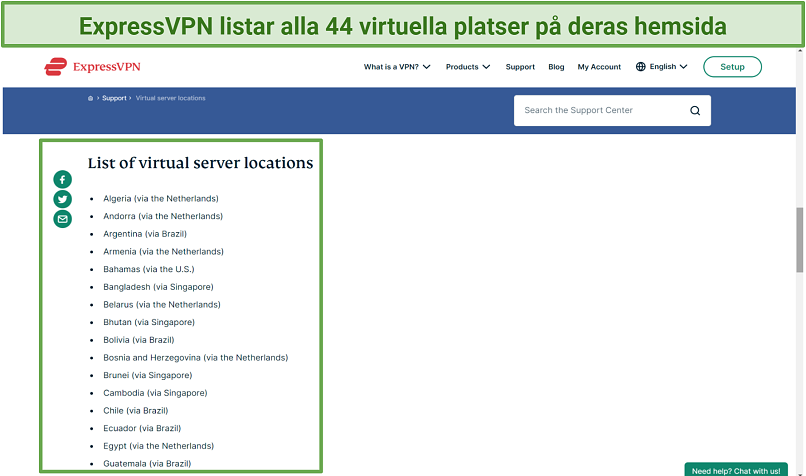Viewport: 806px width, 476px height.
Task: Select Chile (via Brazil) entry
Action: (x=136, y=411)
